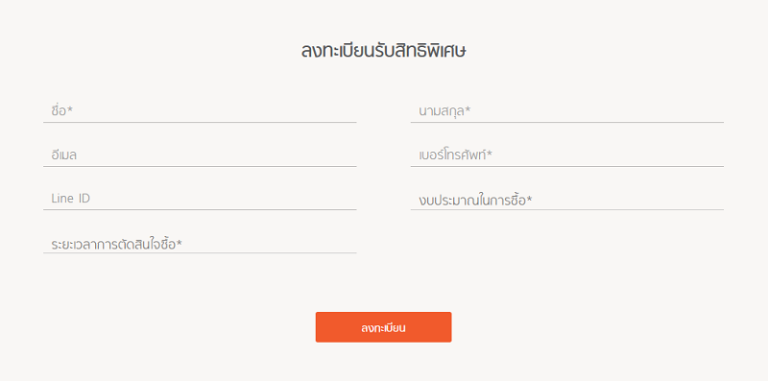Click the asterisk after the เบอร์โทรศัพท์ label

(490, 154)
